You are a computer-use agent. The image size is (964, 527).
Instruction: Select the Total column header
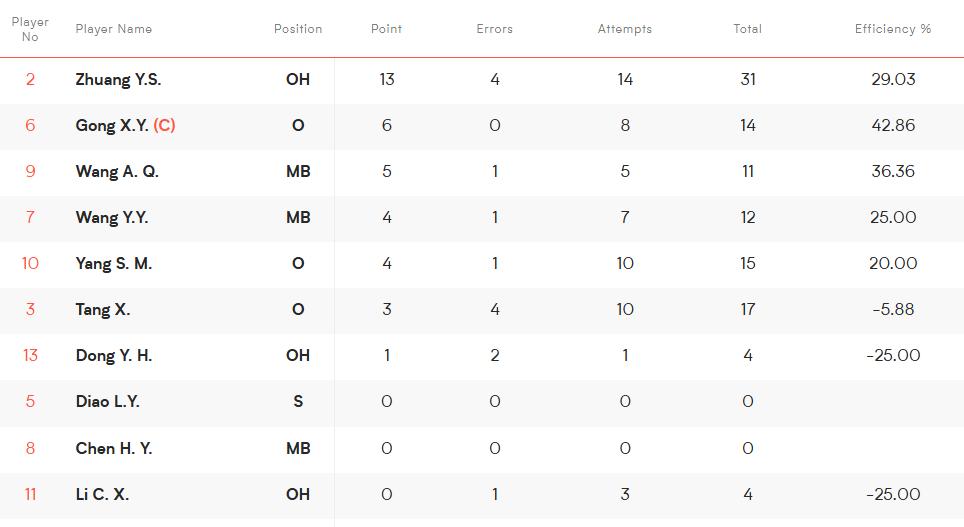(748, 29)
